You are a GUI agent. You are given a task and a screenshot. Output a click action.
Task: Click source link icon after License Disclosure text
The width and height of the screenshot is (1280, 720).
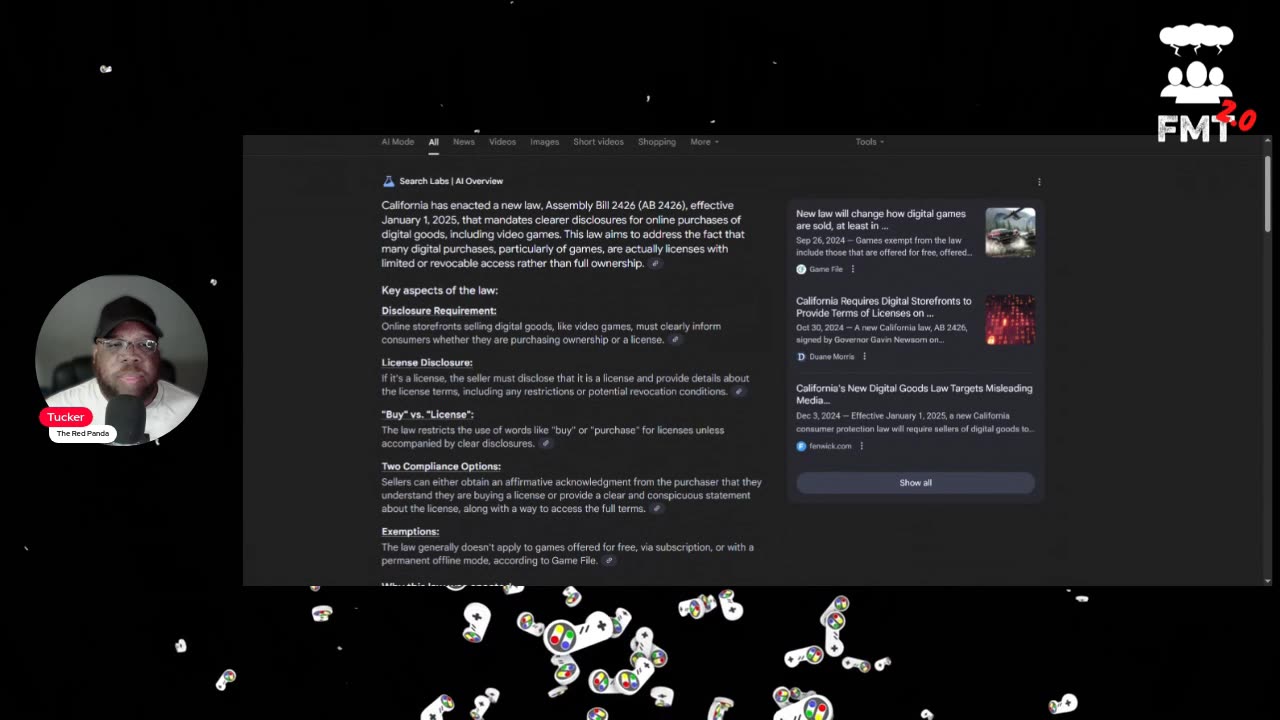pos(739,392)
